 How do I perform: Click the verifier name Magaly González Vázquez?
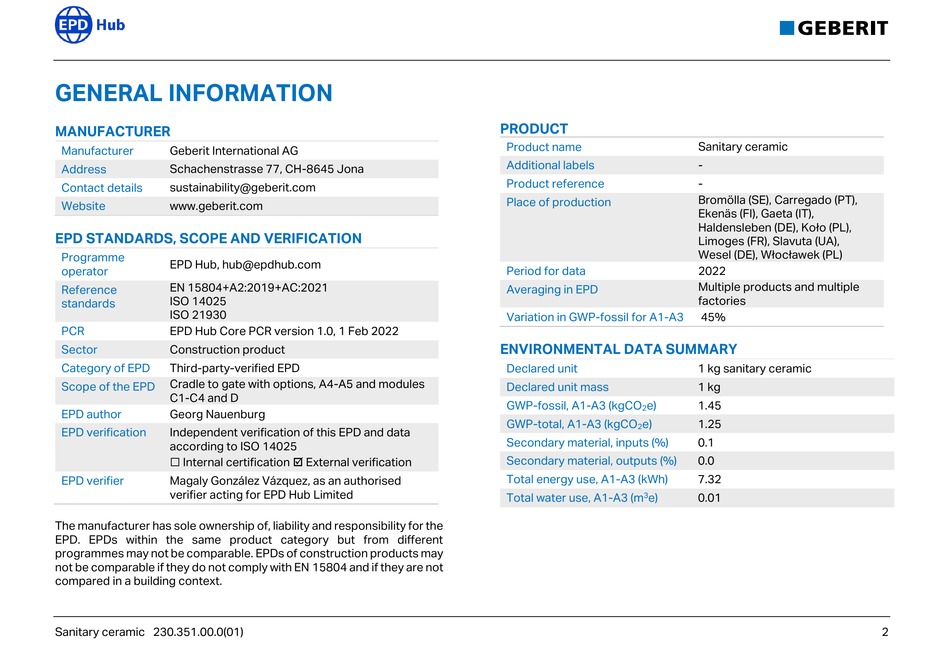tap(239, 481)
